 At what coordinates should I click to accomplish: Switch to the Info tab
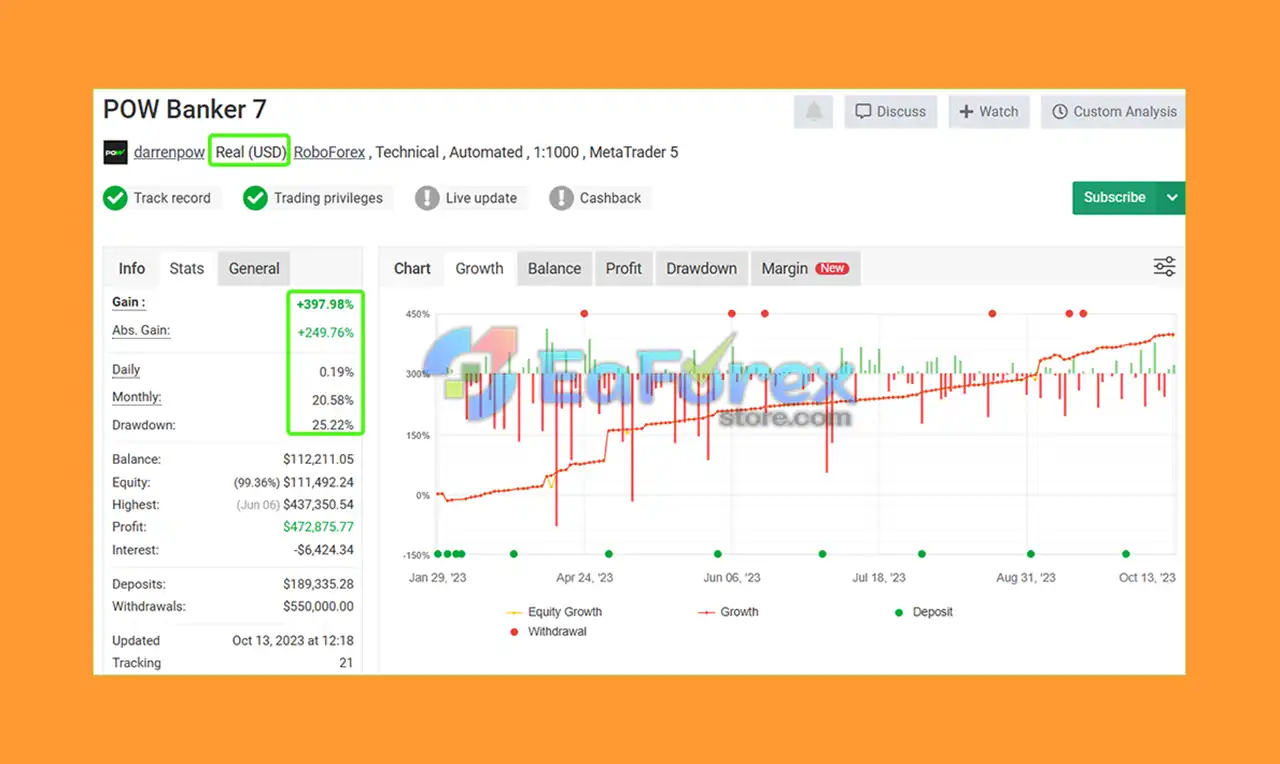tap(132, 268)
